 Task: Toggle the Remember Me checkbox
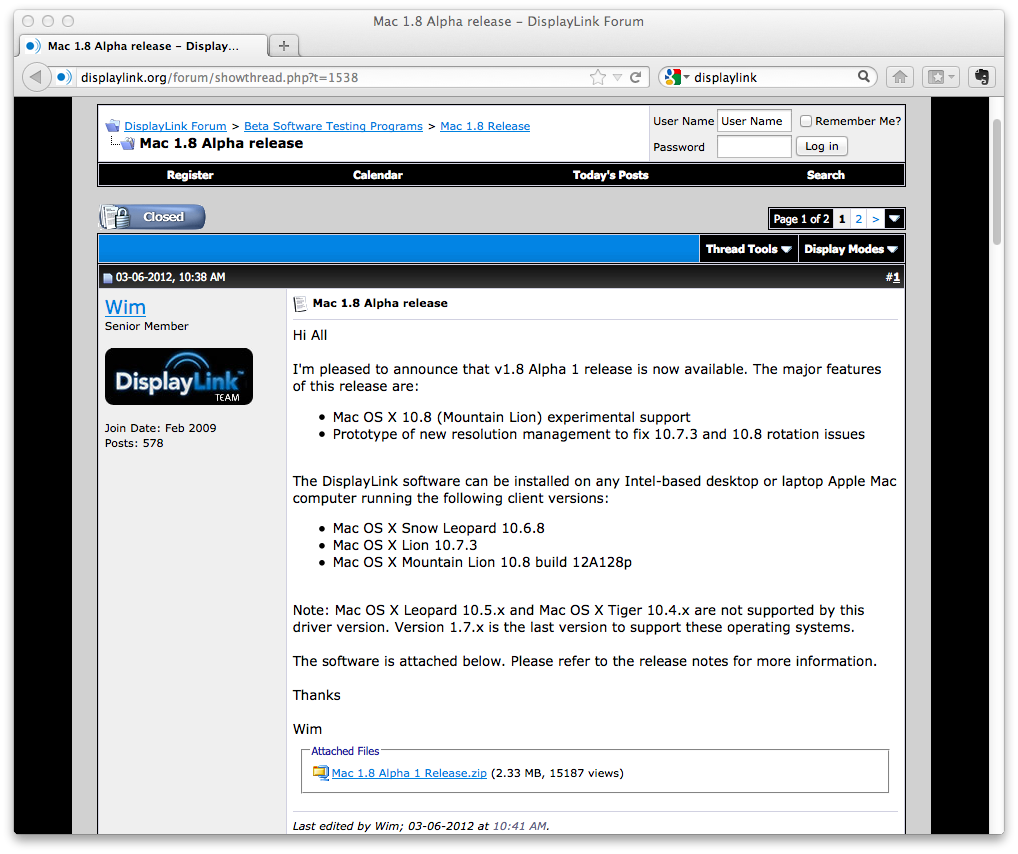[x=806, y=121]
